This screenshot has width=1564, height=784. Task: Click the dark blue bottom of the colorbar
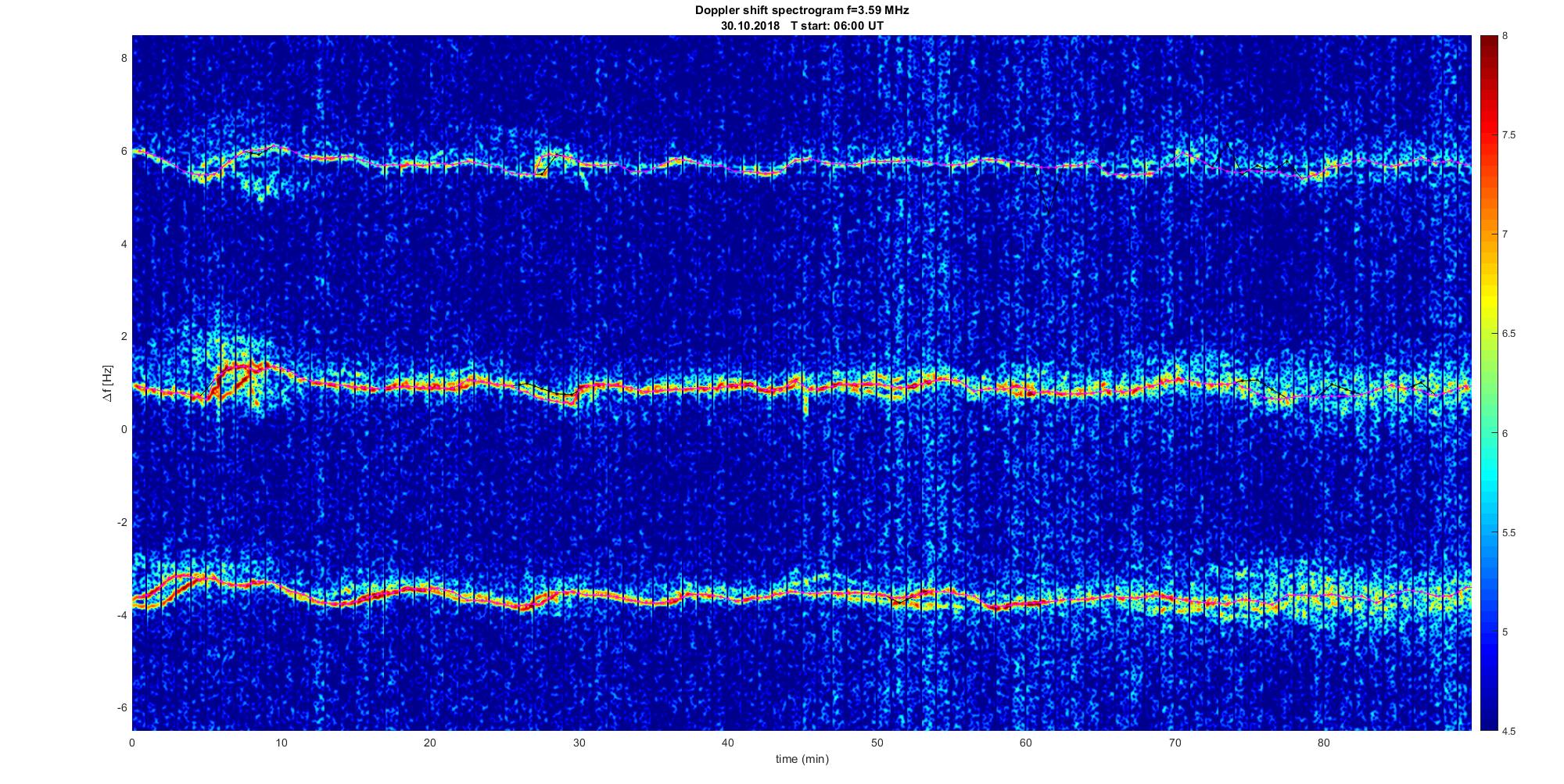coord(1488,723)
